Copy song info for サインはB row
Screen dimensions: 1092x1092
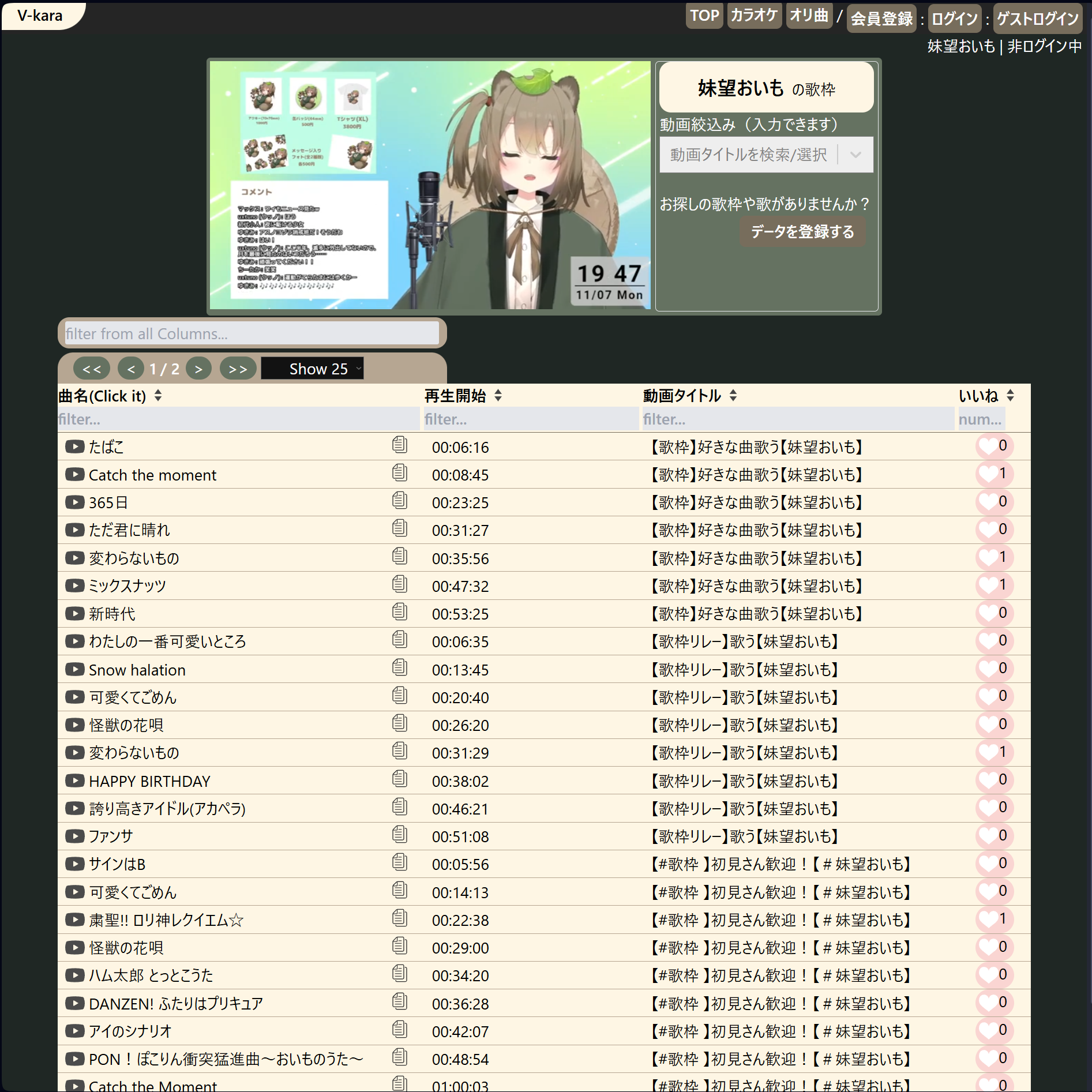click(400, 862)
